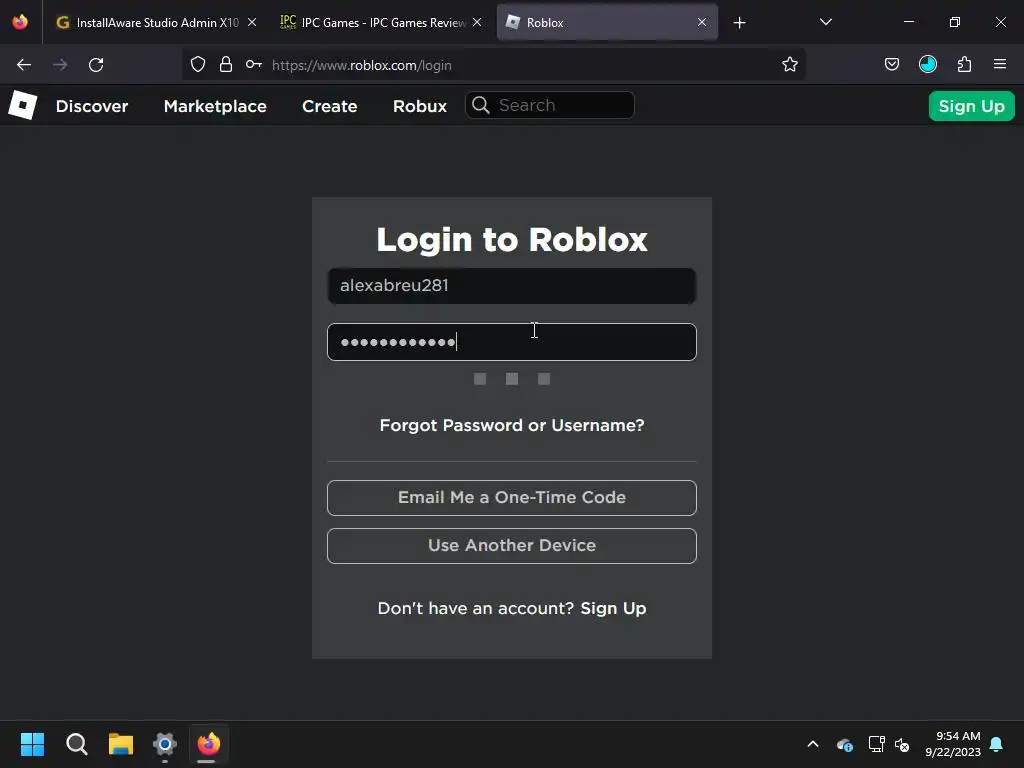Click the Roblox logo home icon
This screenshot has height=768, width=1024.
[23, 105]
